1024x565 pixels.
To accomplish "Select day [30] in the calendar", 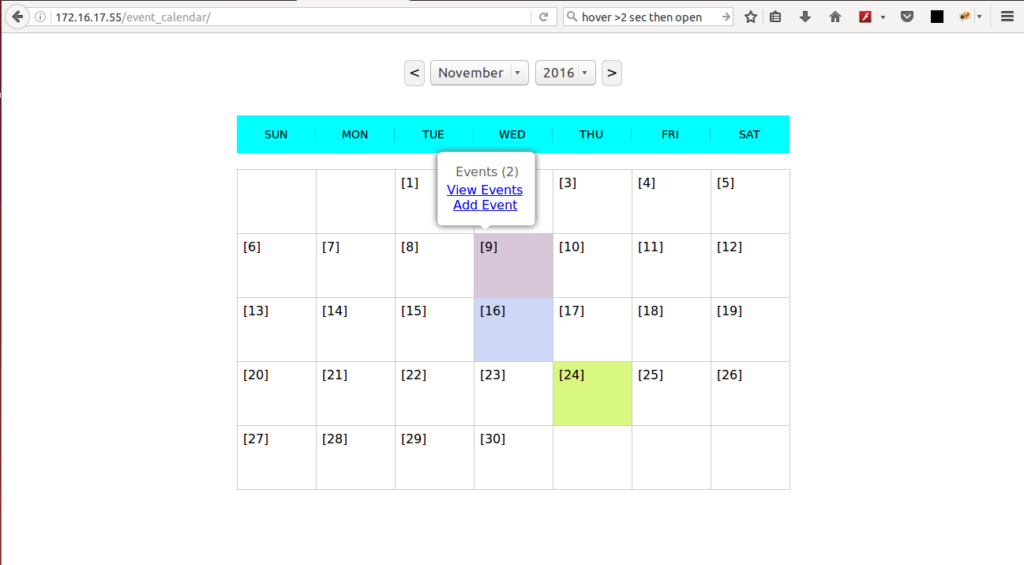I will (513, 457).
